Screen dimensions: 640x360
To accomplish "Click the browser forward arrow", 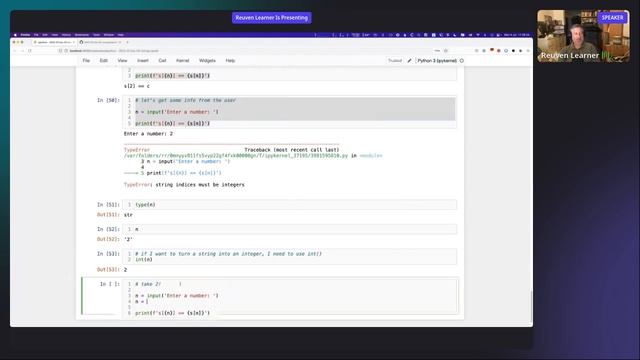I will coord(22,51).
